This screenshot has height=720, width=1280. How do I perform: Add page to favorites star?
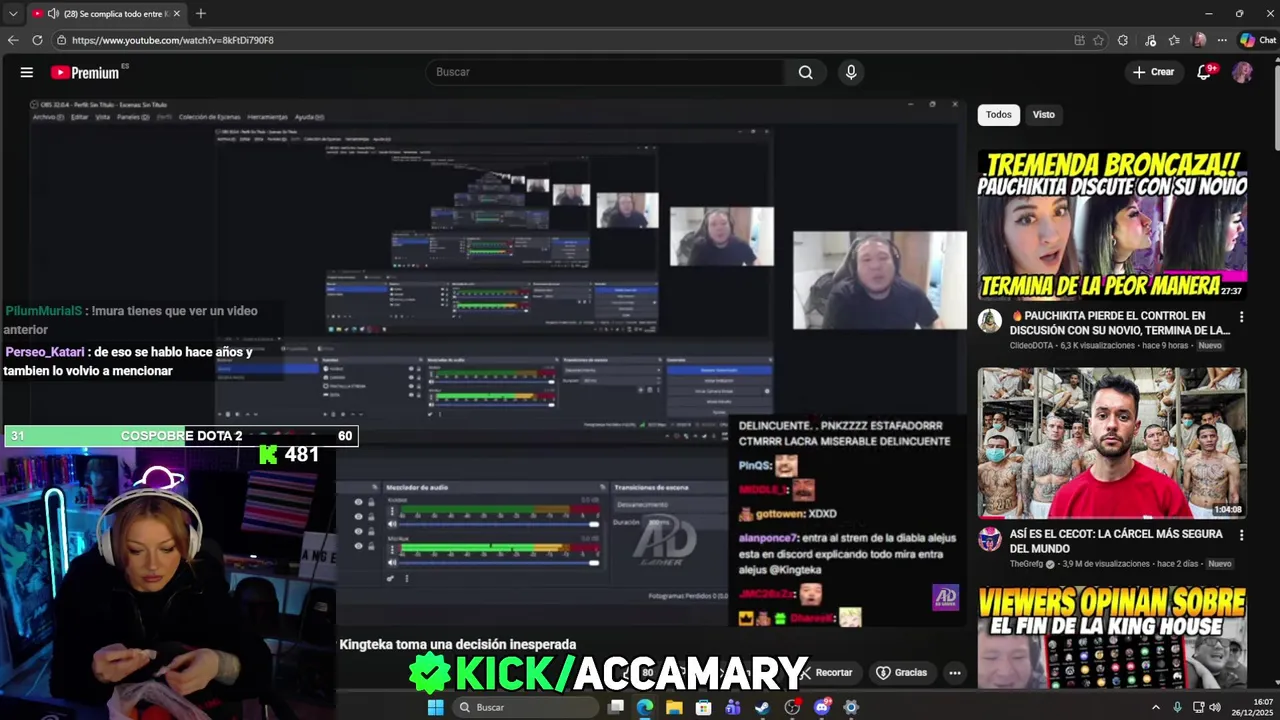[1098, 40]
